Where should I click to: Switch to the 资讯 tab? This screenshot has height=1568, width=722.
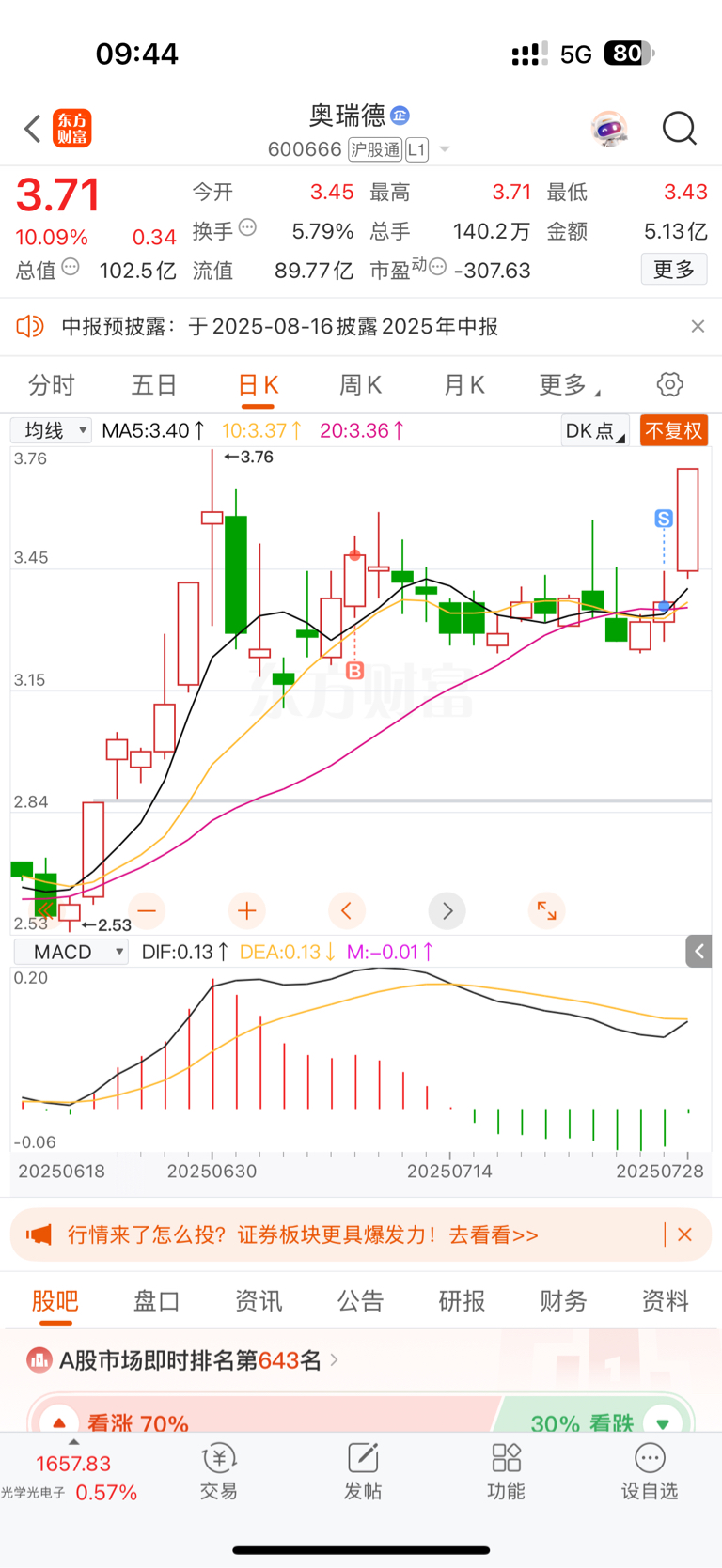[259, 1301]
